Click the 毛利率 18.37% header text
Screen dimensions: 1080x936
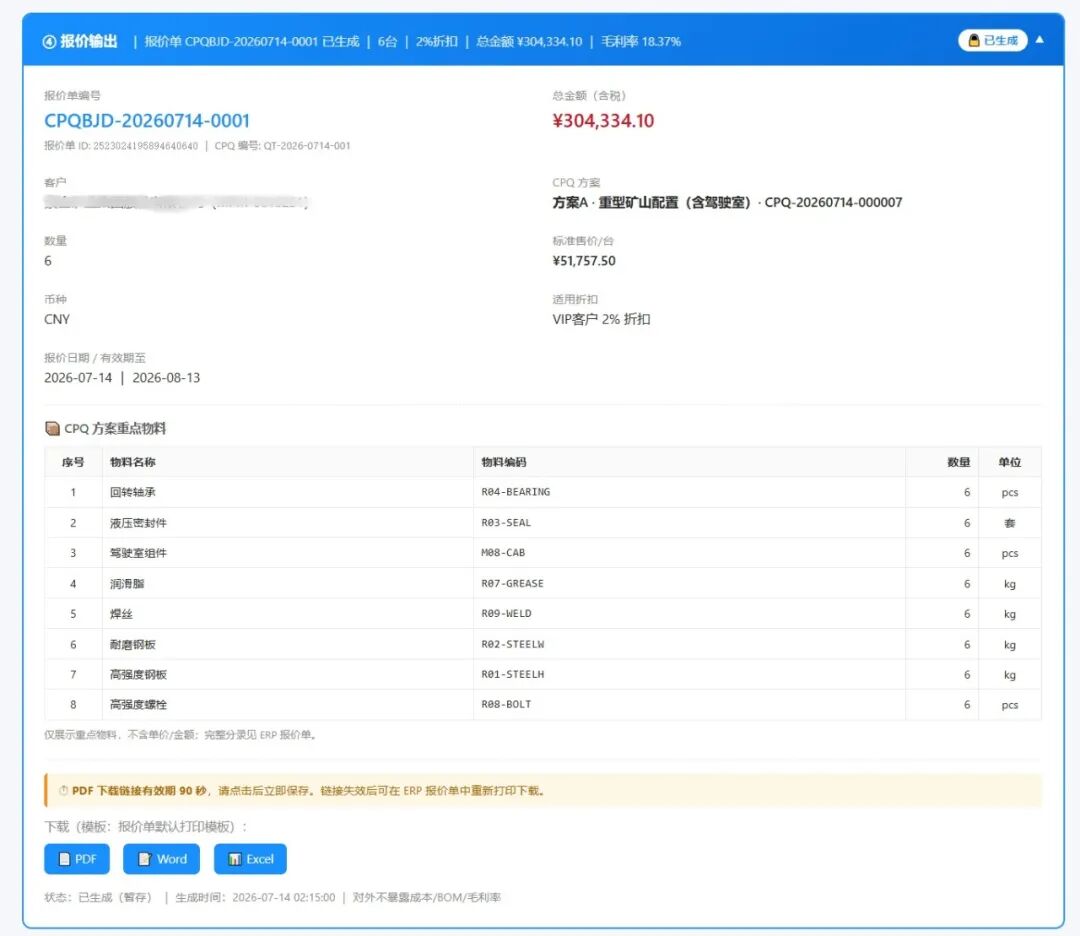(x=641, y=41)
